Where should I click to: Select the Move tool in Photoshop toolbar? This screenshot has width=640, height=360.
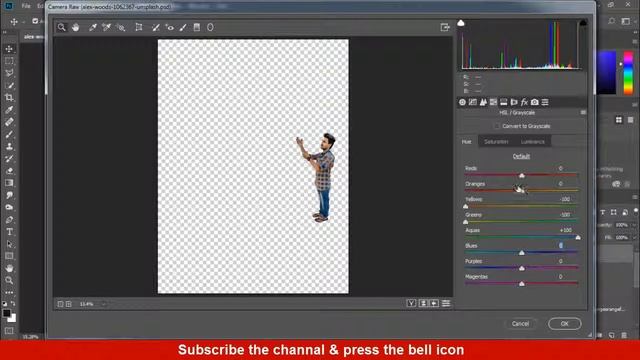pos(9,49)
